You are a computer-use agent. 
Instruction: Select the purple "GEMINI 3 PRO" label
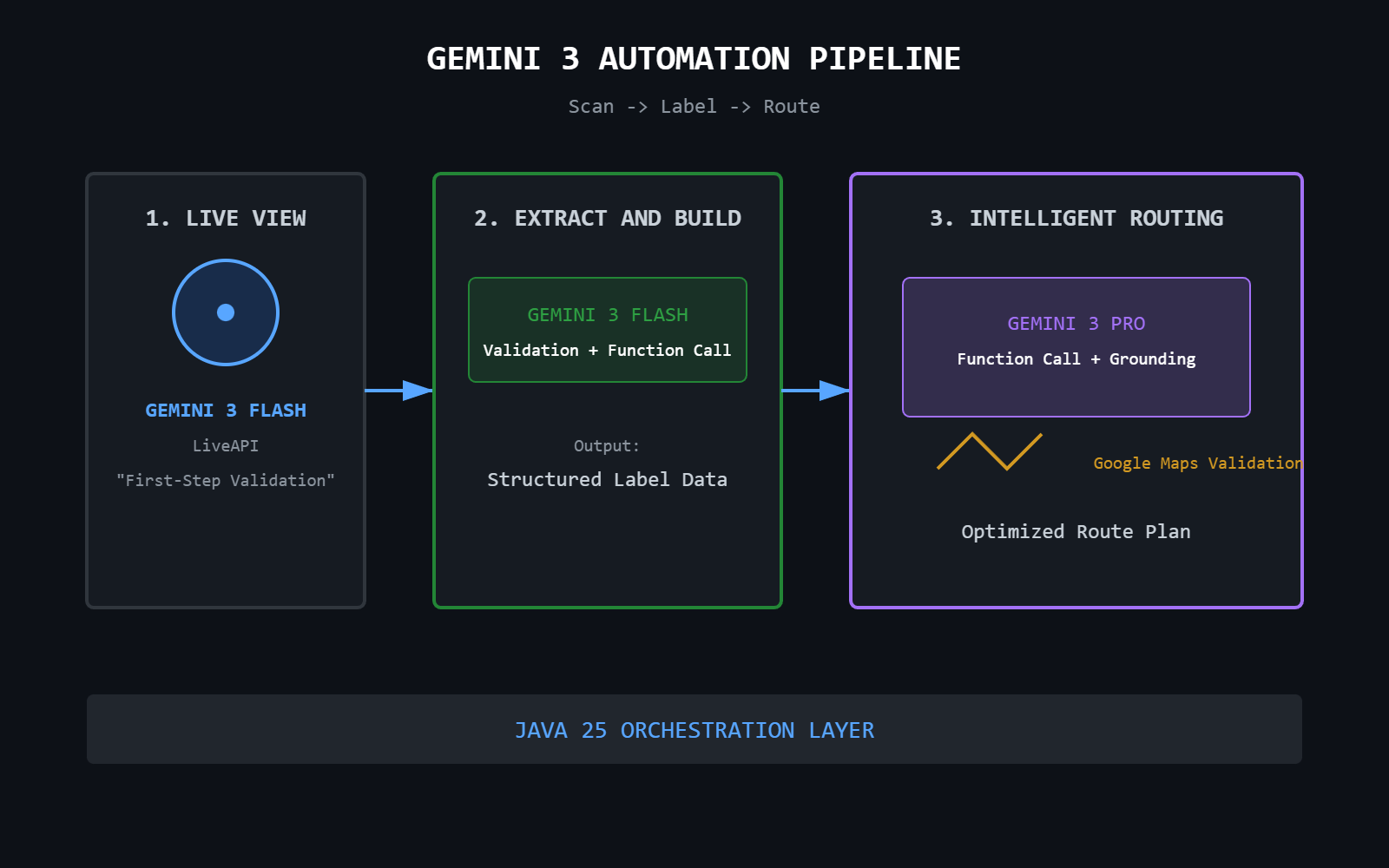click(x=1076, y=324)
